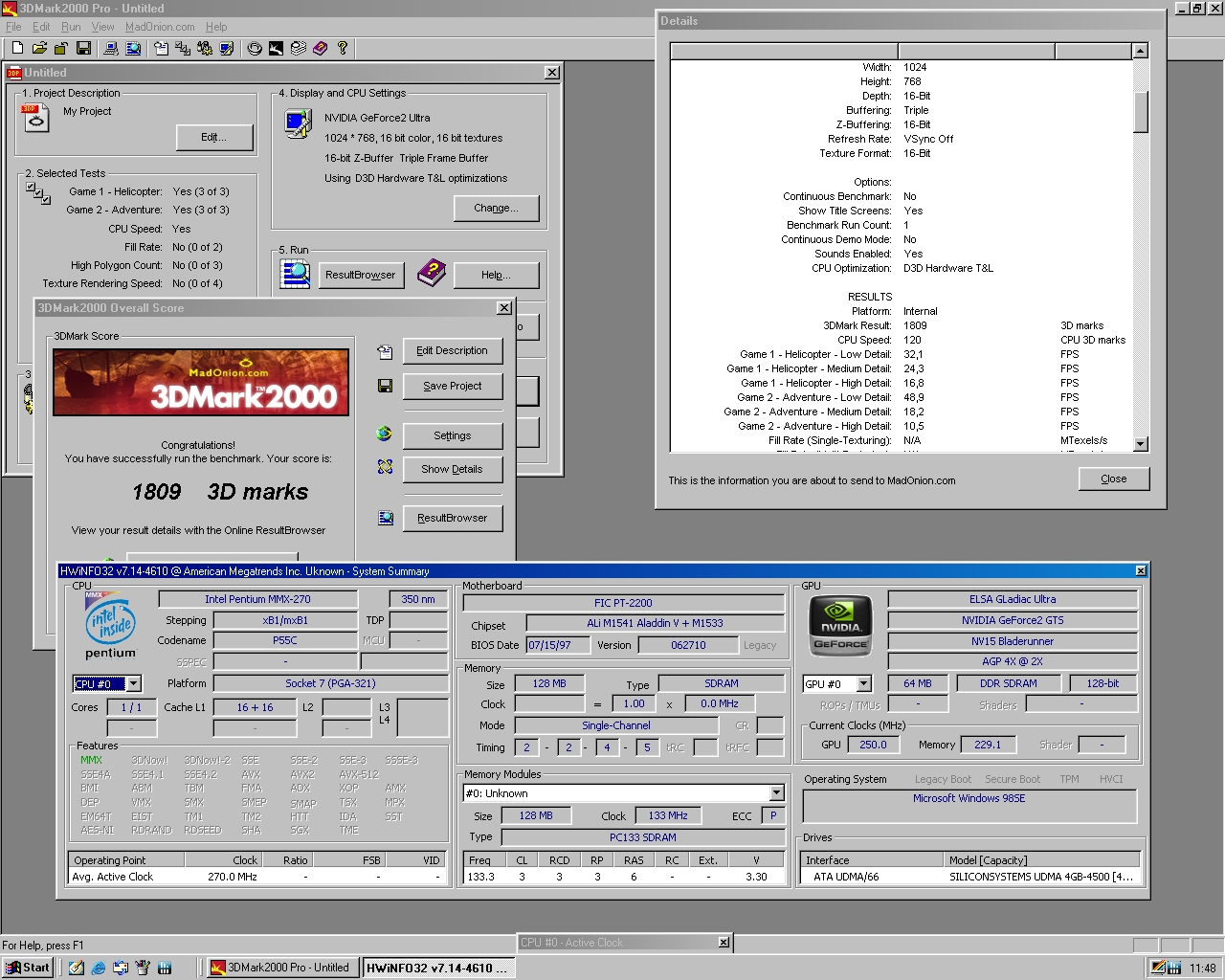Click the Open project folder toolbar icon
This screenshot has height=980, width=1225.
point(39,48)
